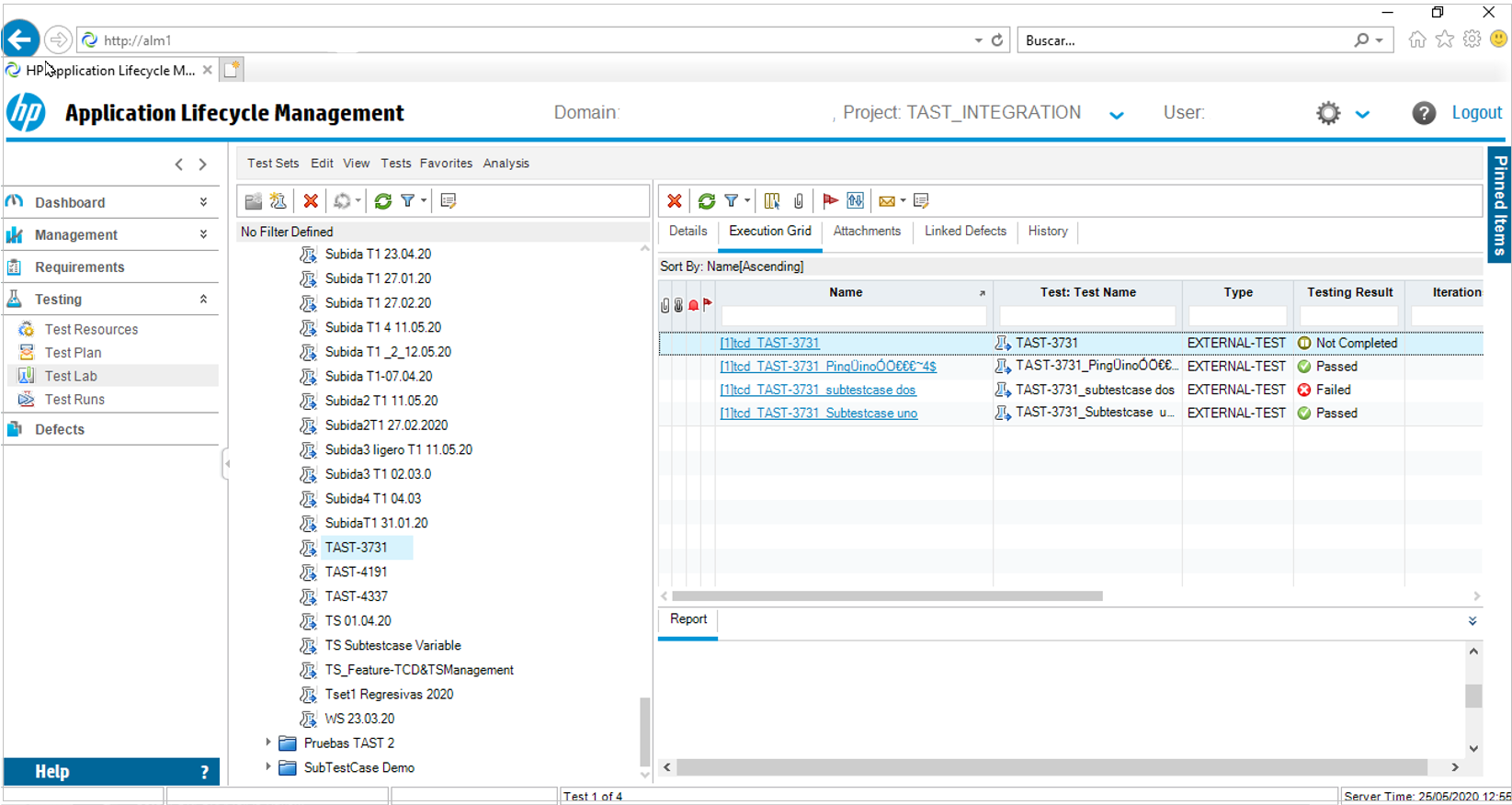Open test set tree filter dropdown arrow
This screenshot has height=805, width=1512.
coord(424,201)
